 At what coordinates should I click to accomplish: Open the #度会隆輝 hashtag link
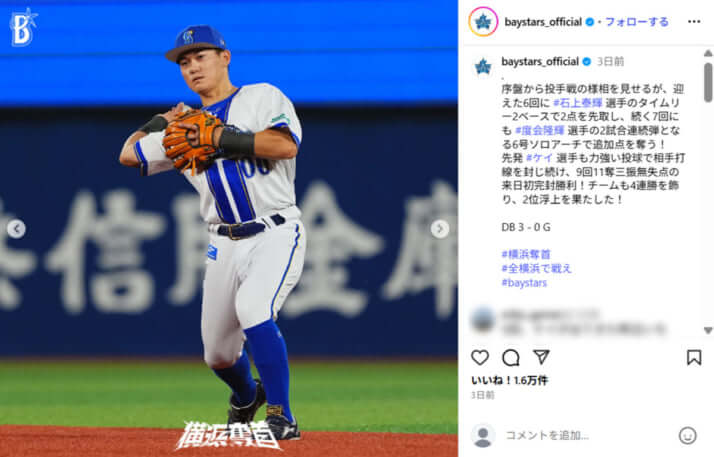coord(540,131)
